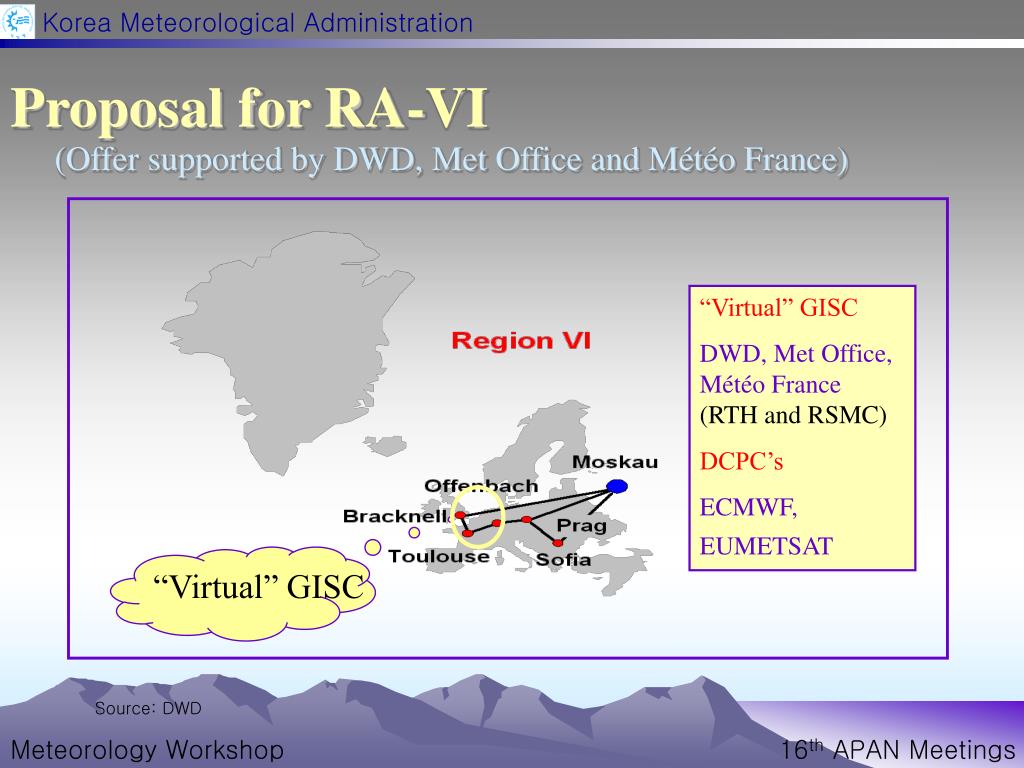Viewport: 1024px width, 768px height.
Task: Click 'EUMETSAT' in the legend box
Action: (x=766, y=546)
